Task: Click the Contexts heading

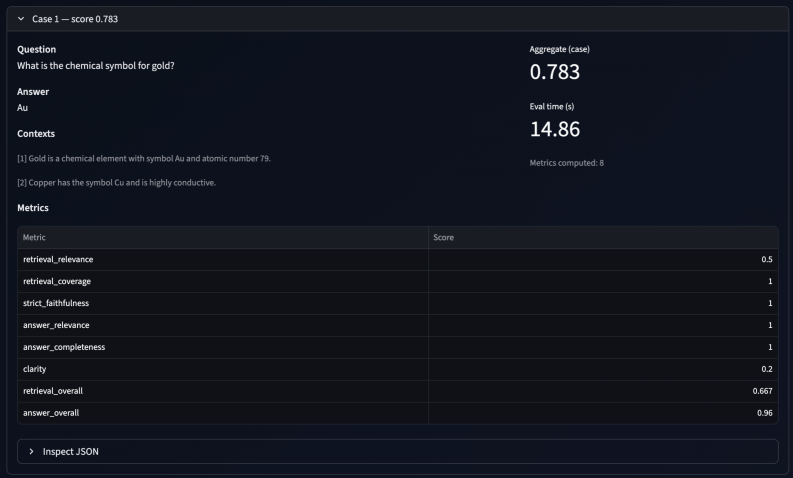Action: (36, 134)
